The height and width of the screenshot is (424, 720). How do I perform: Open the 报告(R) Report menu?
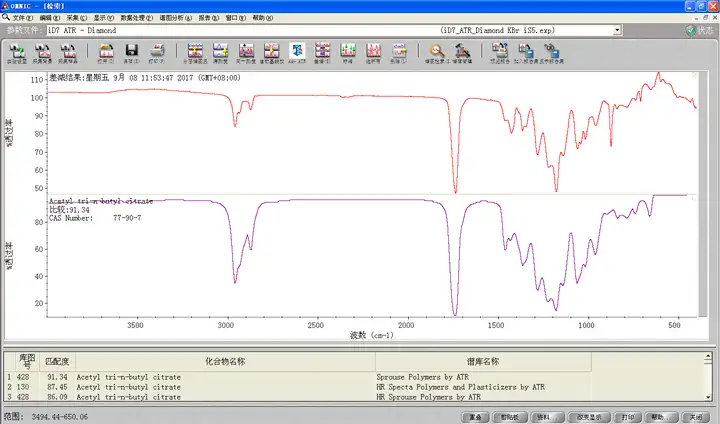click(x=208, y=18)
